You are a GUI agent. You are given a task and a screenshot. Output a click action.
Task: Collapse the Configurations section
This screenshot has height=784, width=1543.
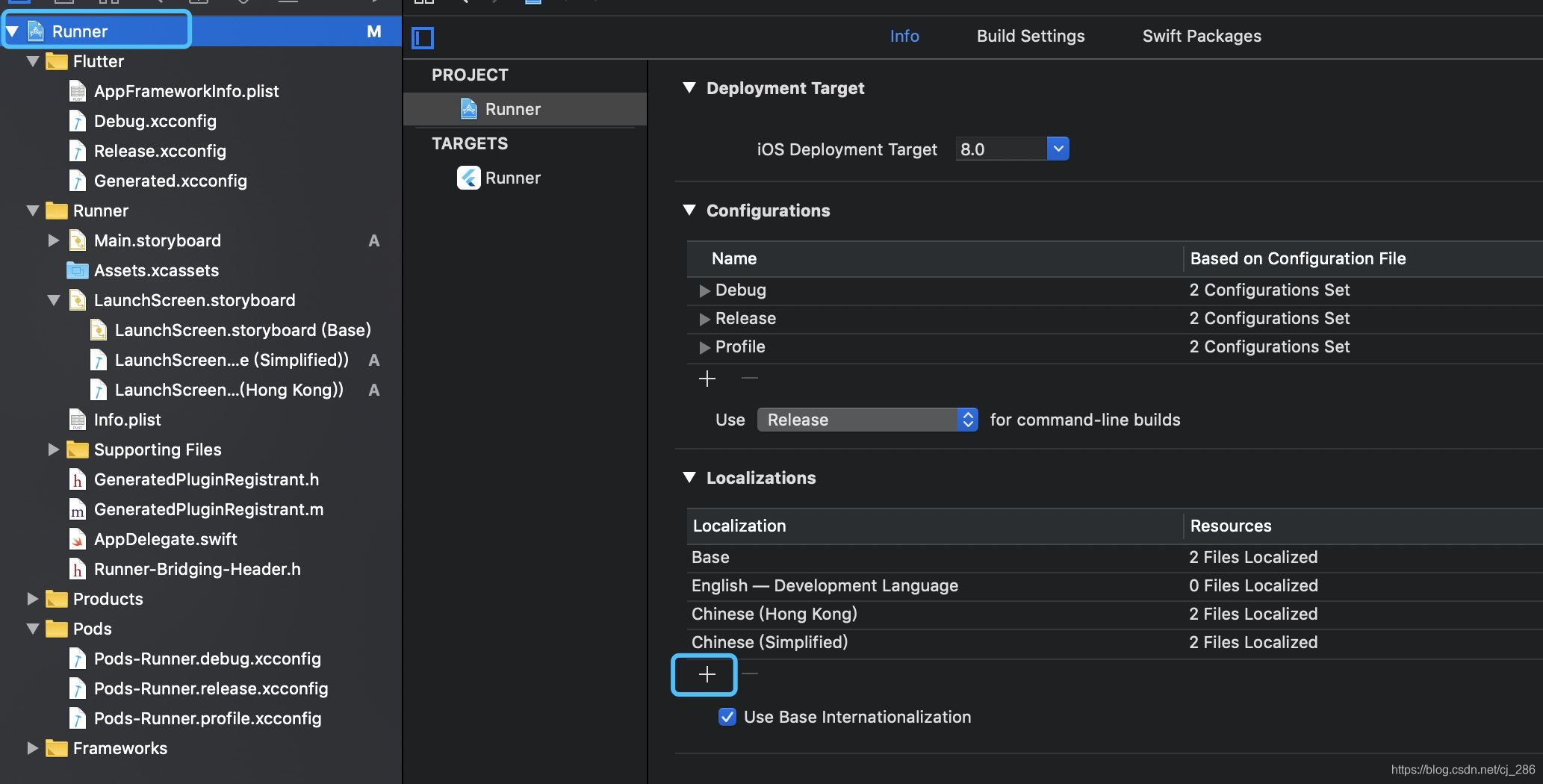click(x=689, y=211)
